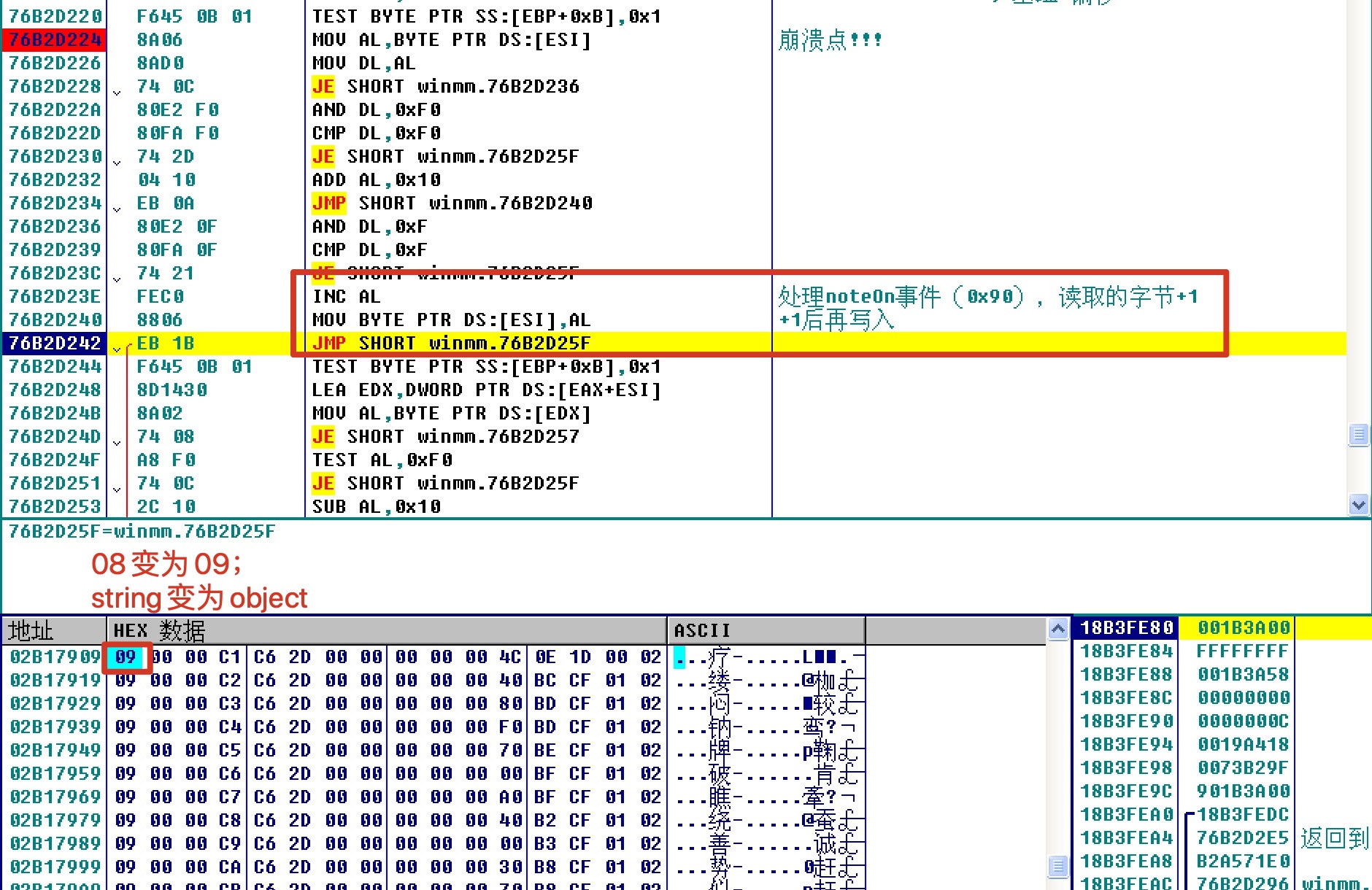
Task: Select opcode bytes FEC0 in hex column
Action: coord(160,297)
